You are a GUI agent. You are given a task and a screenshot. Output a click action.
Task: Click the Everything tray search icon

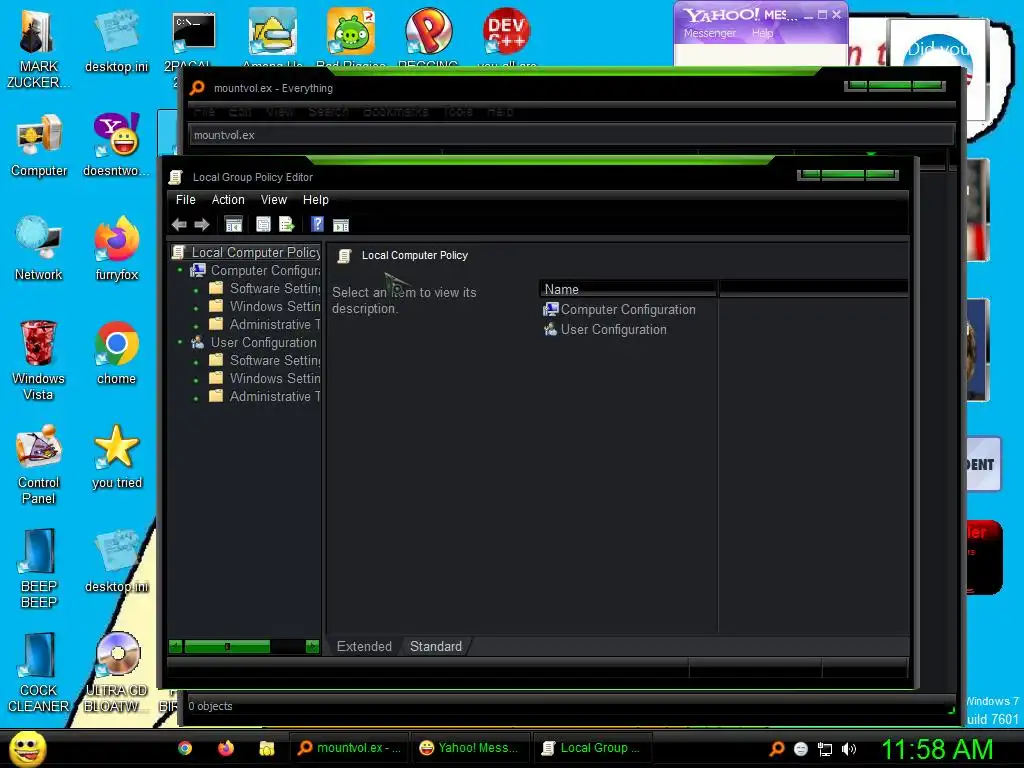[x=777, y=749]
